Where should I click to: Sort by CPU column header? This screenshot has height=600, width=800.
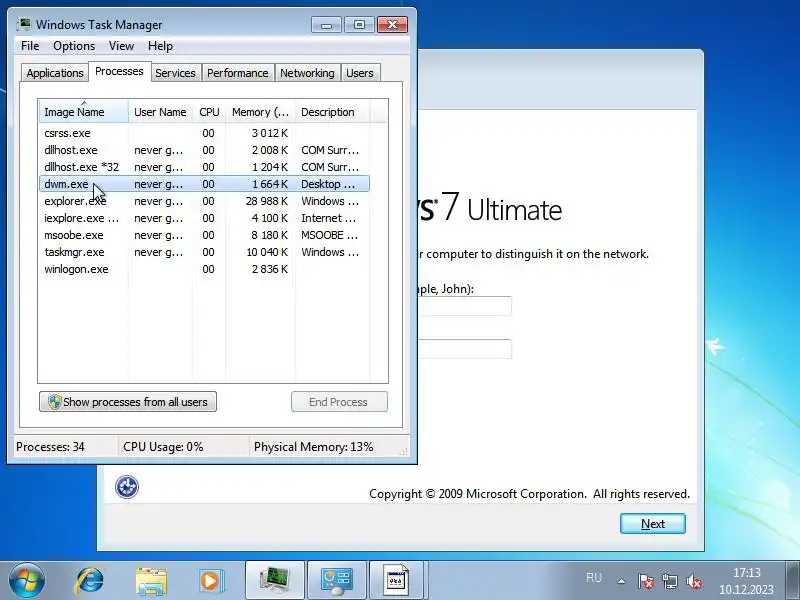(209, 112)
